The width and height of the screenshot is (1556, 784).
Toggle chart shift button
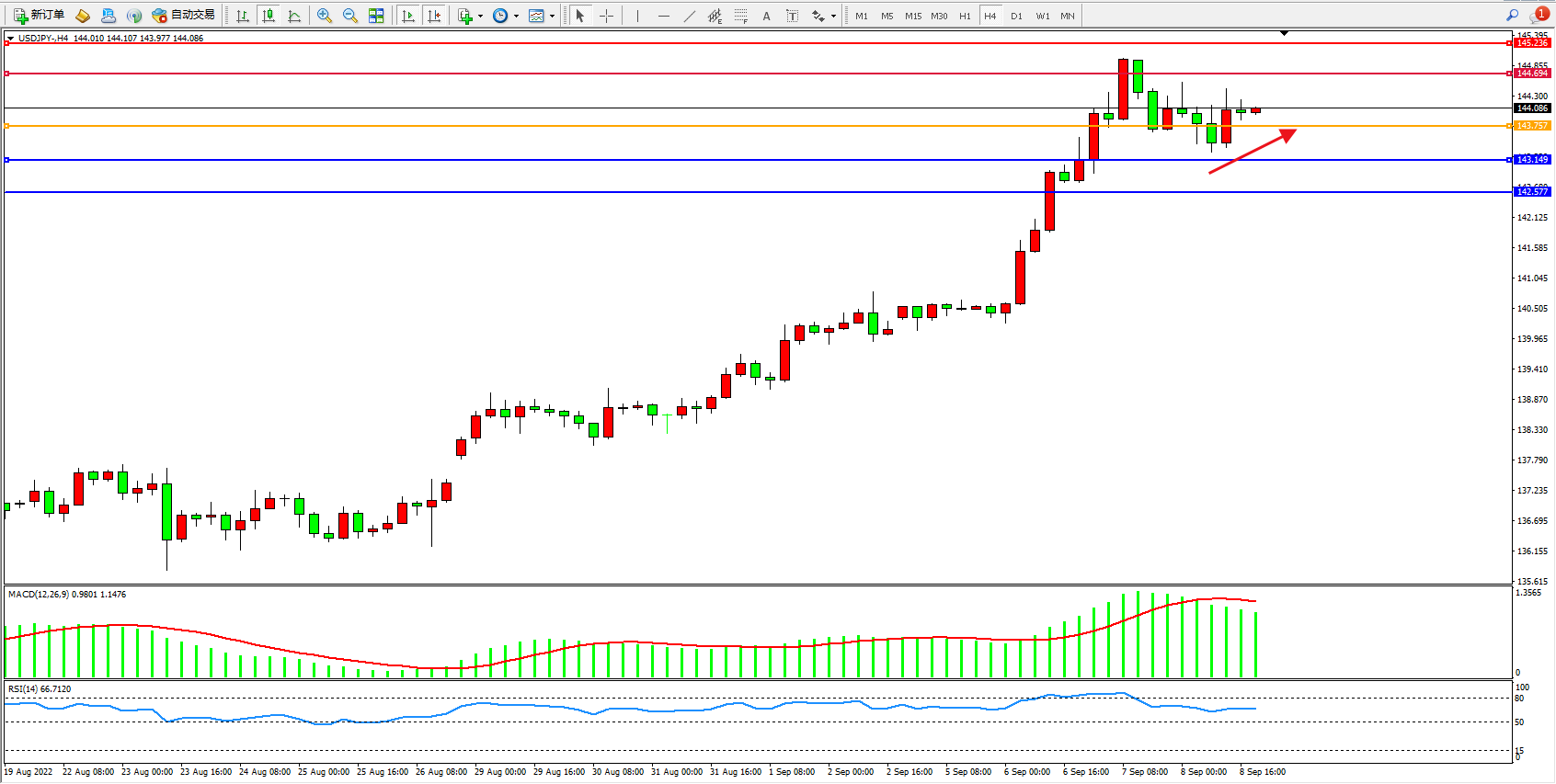point(434,16)
